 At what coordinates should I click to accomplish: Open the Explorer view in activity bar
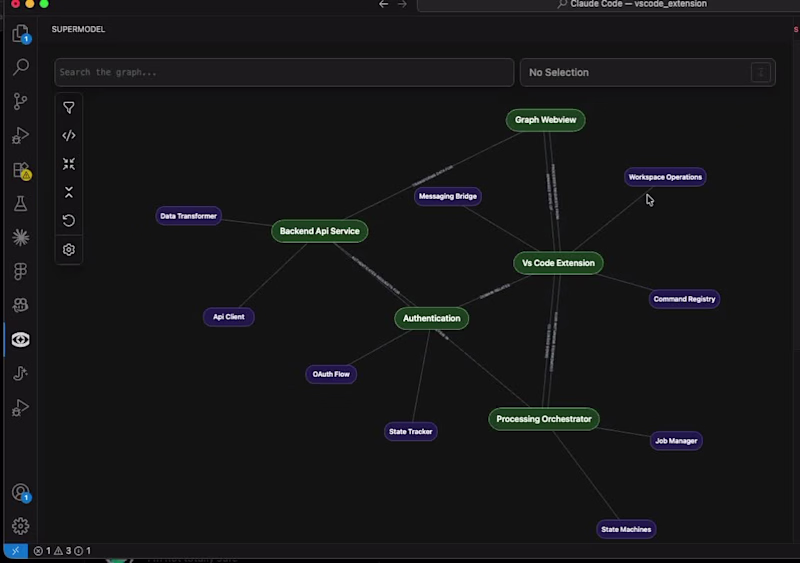click(x=20, y=34)
